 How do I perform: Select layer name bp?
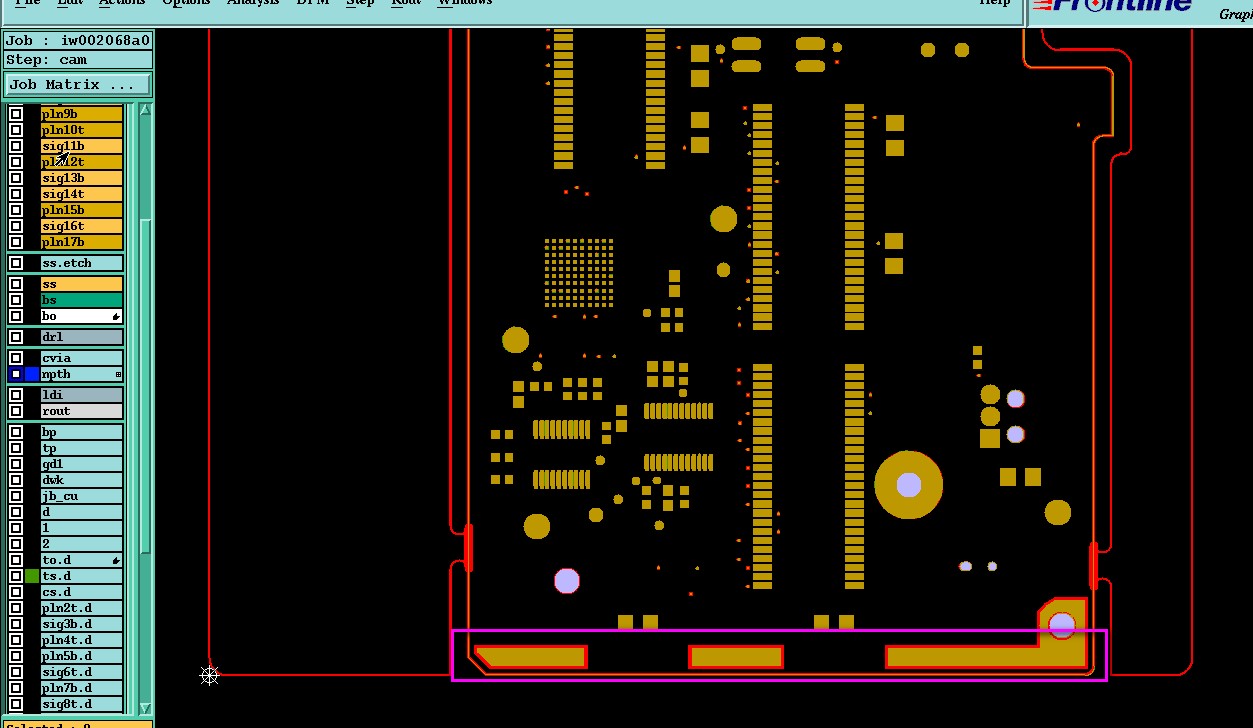[x=81, y=432]
